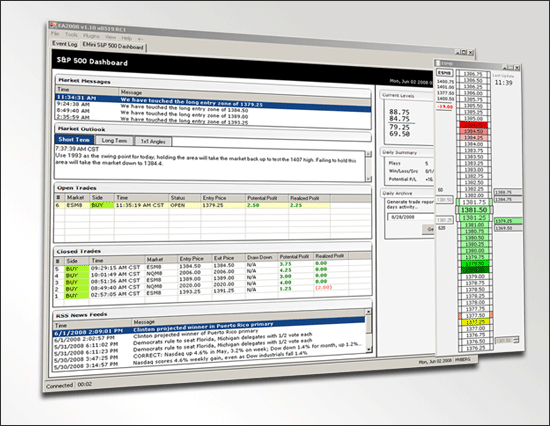The width and height of the screenshot is (550, 426).
Task: Open the Help menu
Action: 127,38
